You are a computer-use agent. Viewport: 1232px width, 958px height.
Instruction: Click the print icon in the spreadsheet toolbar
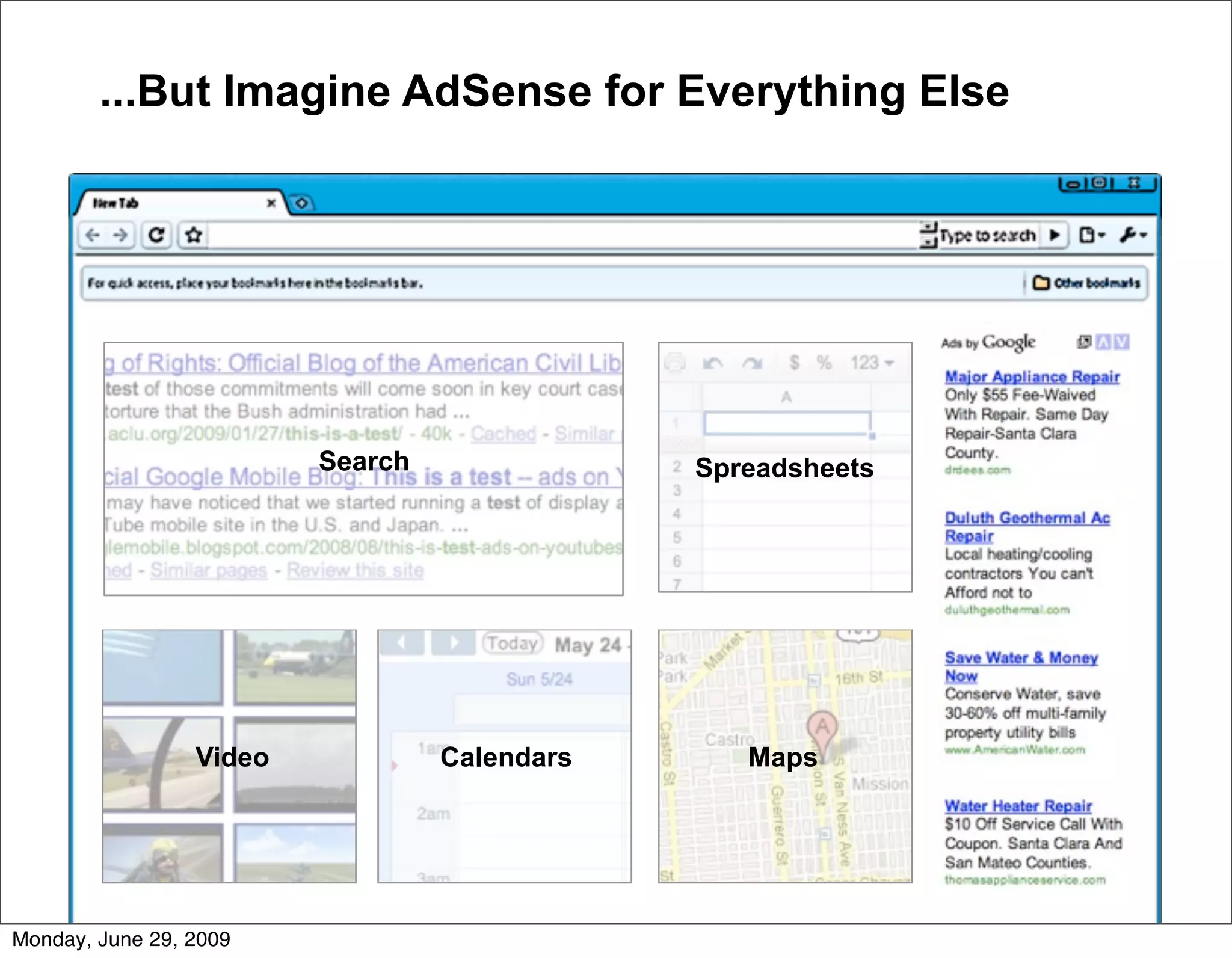pos(675,363)
